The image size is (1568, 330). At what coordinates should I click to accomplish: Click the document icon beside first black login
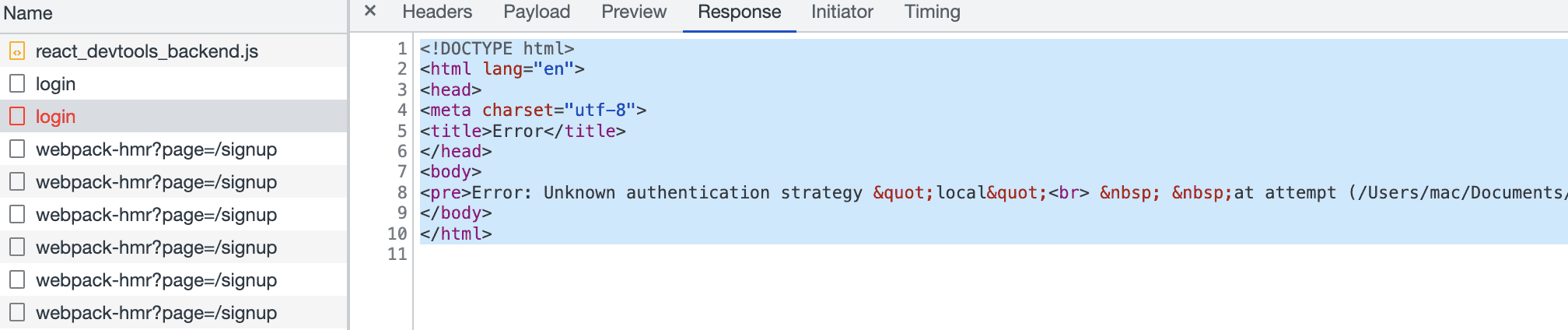pos(17,84)
